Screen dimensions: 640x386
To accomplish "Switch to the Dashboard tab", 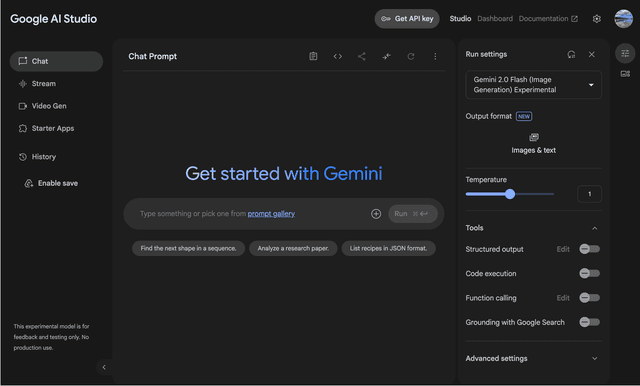I will (495, 19).
